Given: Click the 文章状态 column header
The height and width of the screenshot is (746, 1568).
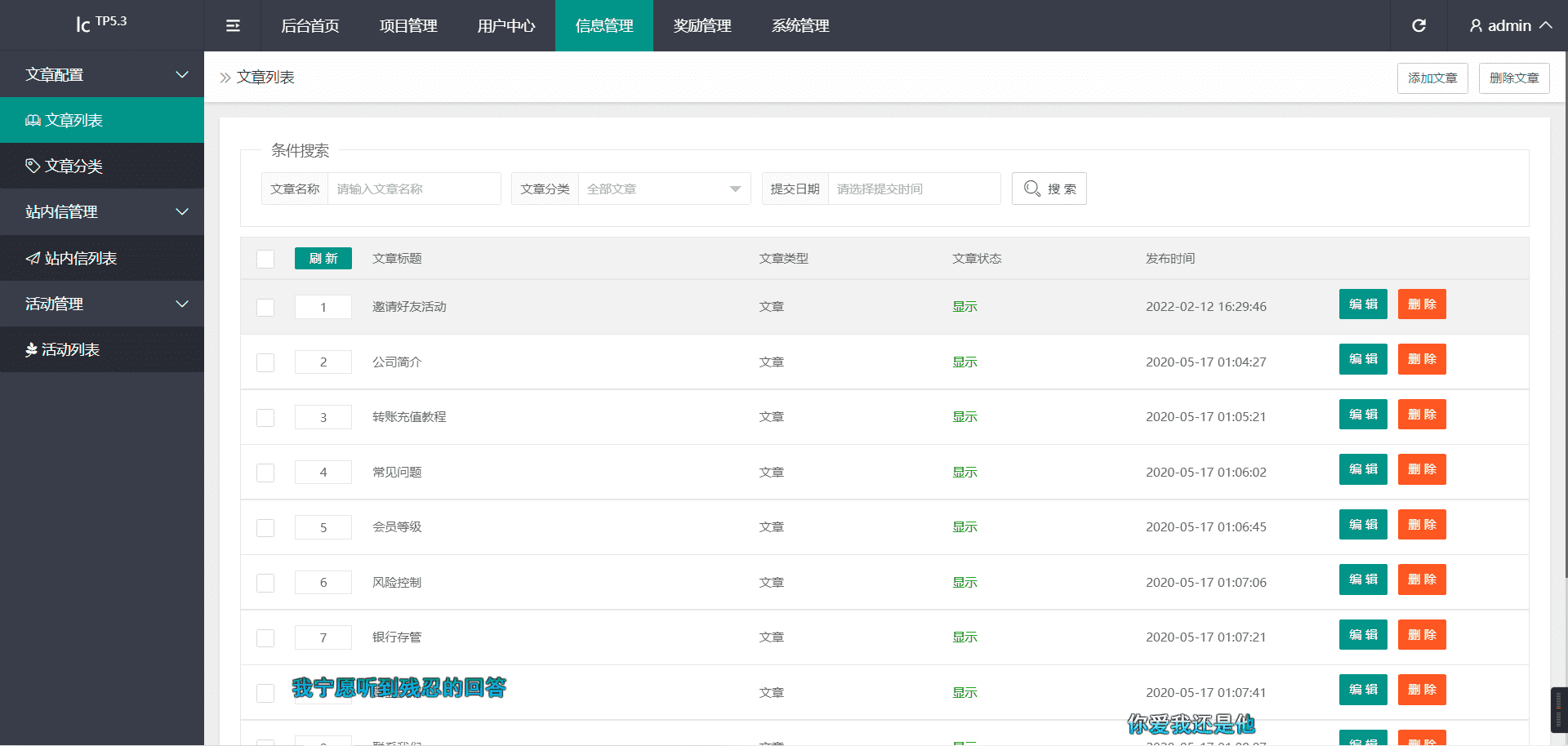Looking at the screenshot, I should pos(977,259).
